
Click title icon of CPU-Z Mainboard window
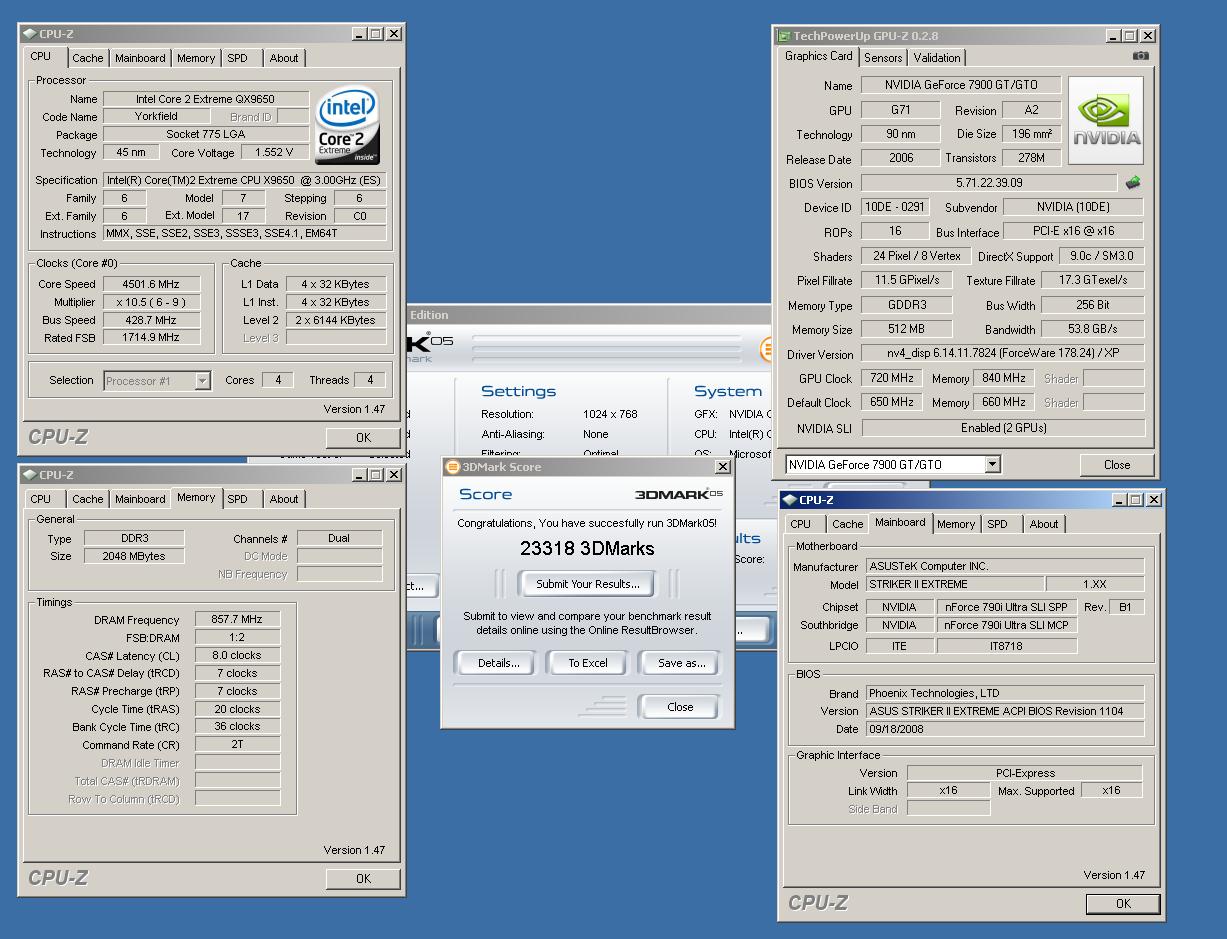[x=790, y=500]
